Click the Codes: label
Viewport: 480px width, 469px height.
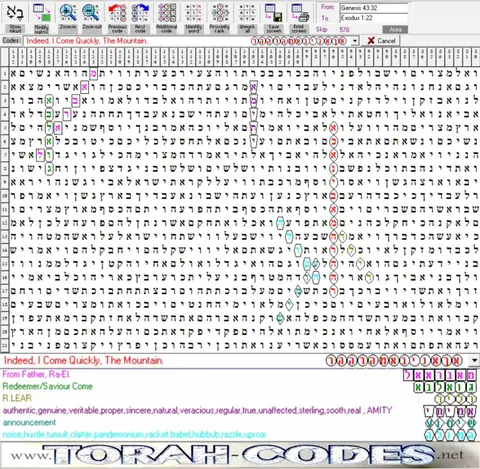11,41
